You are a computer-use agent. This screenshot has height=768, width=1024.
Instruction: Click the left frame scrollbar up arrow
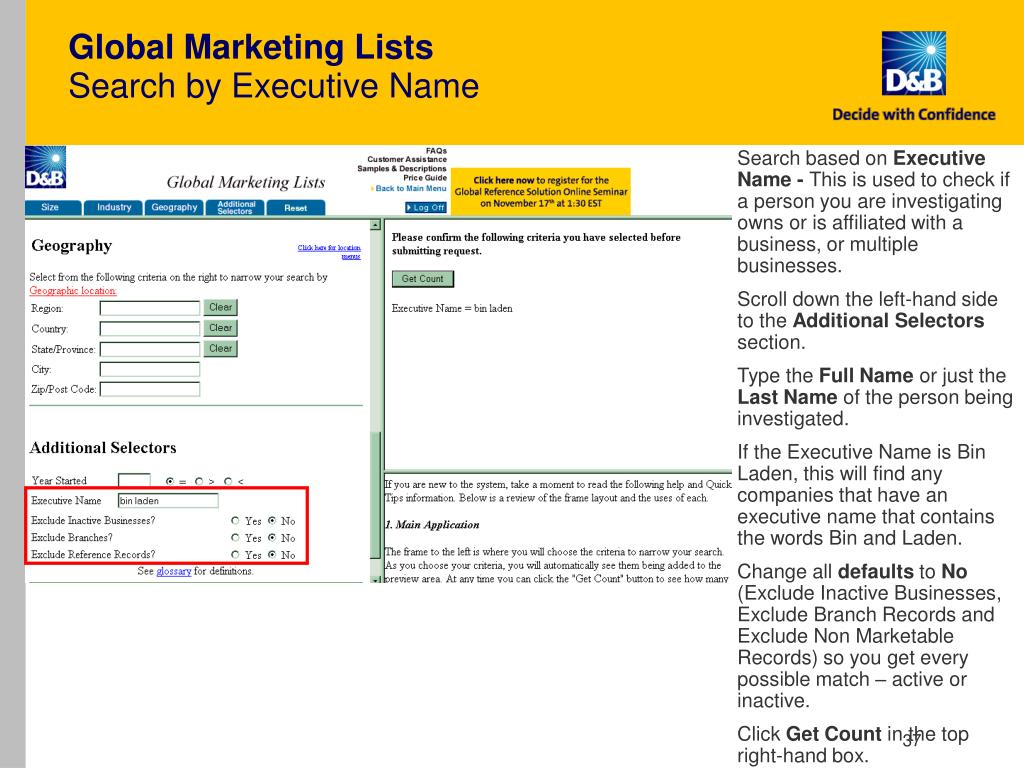click(x=376, y=225)
